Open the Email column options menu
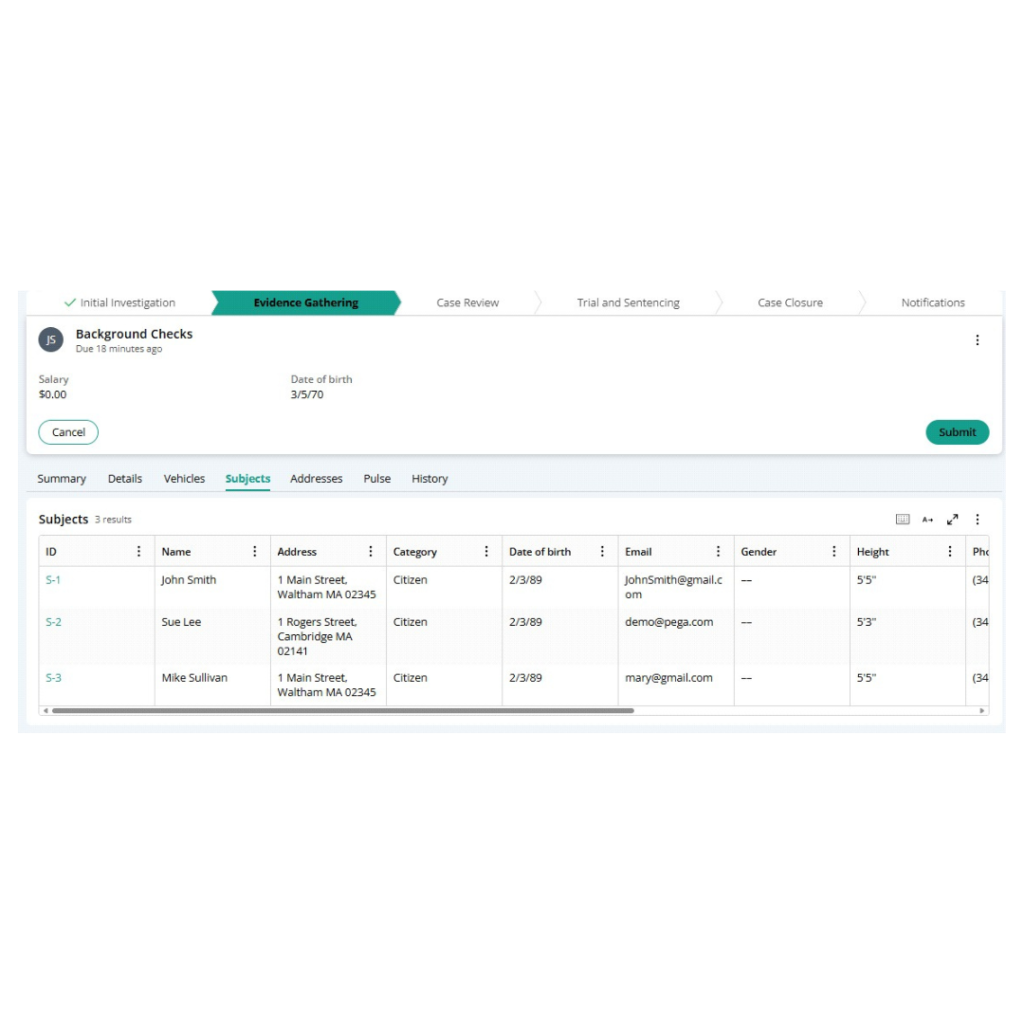The height and width of the screenshot is (1024, 1024). (x=718, y=551)
